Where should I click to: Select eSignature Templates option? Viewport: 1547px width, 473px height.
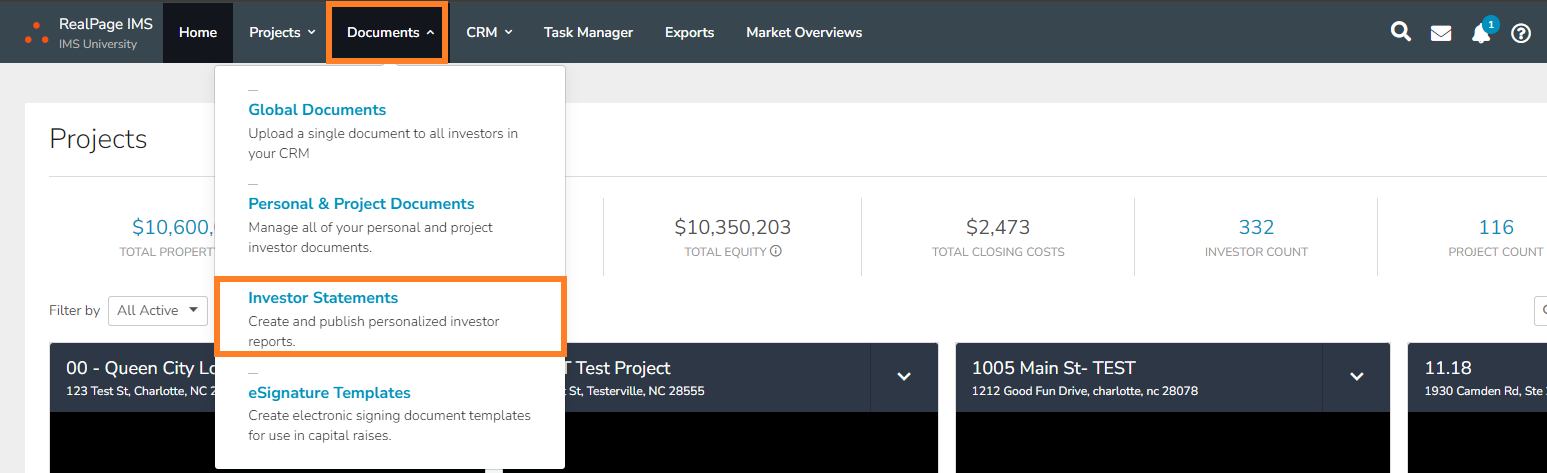[329, 393]
